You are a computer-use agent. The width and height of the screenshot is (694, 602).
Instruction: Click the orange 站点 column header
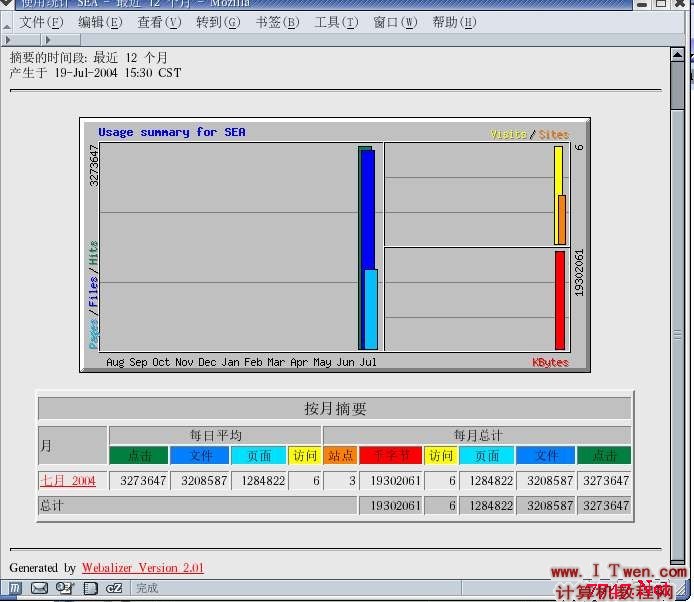tap(340, 455)
